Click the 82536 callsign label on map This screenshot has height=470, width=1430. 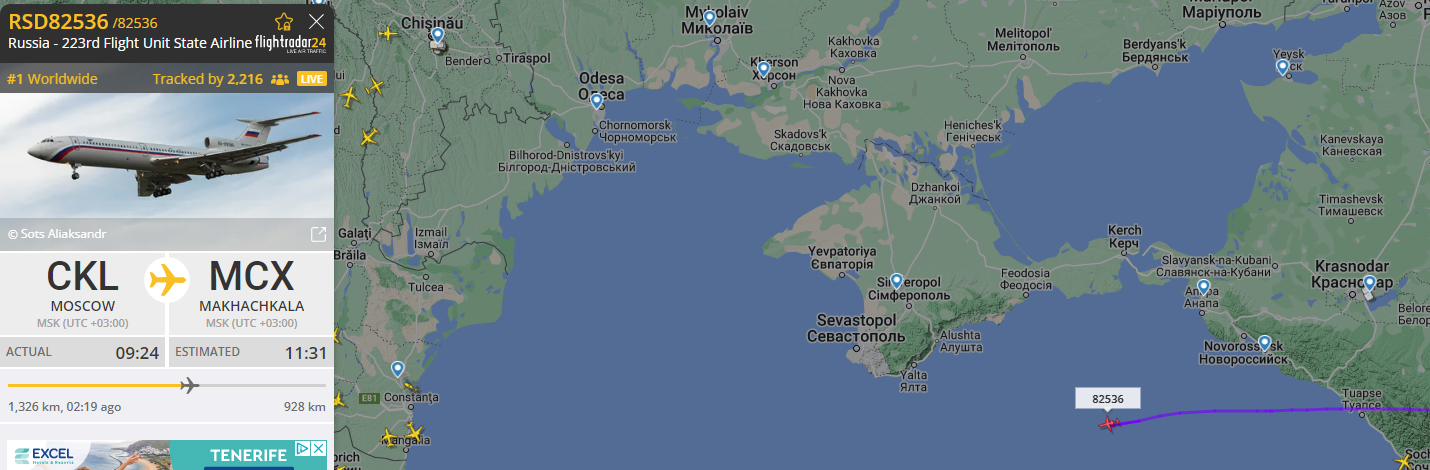click(x=1108, y=398)
